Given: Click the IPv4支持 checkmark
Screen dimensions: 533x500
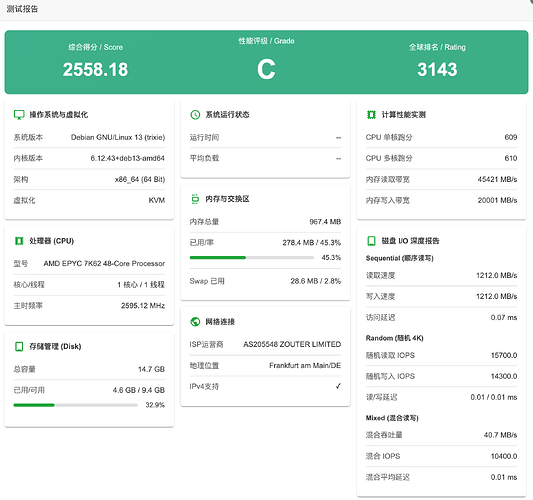Looking at the screenshot, I should click(x=338, y=386).
